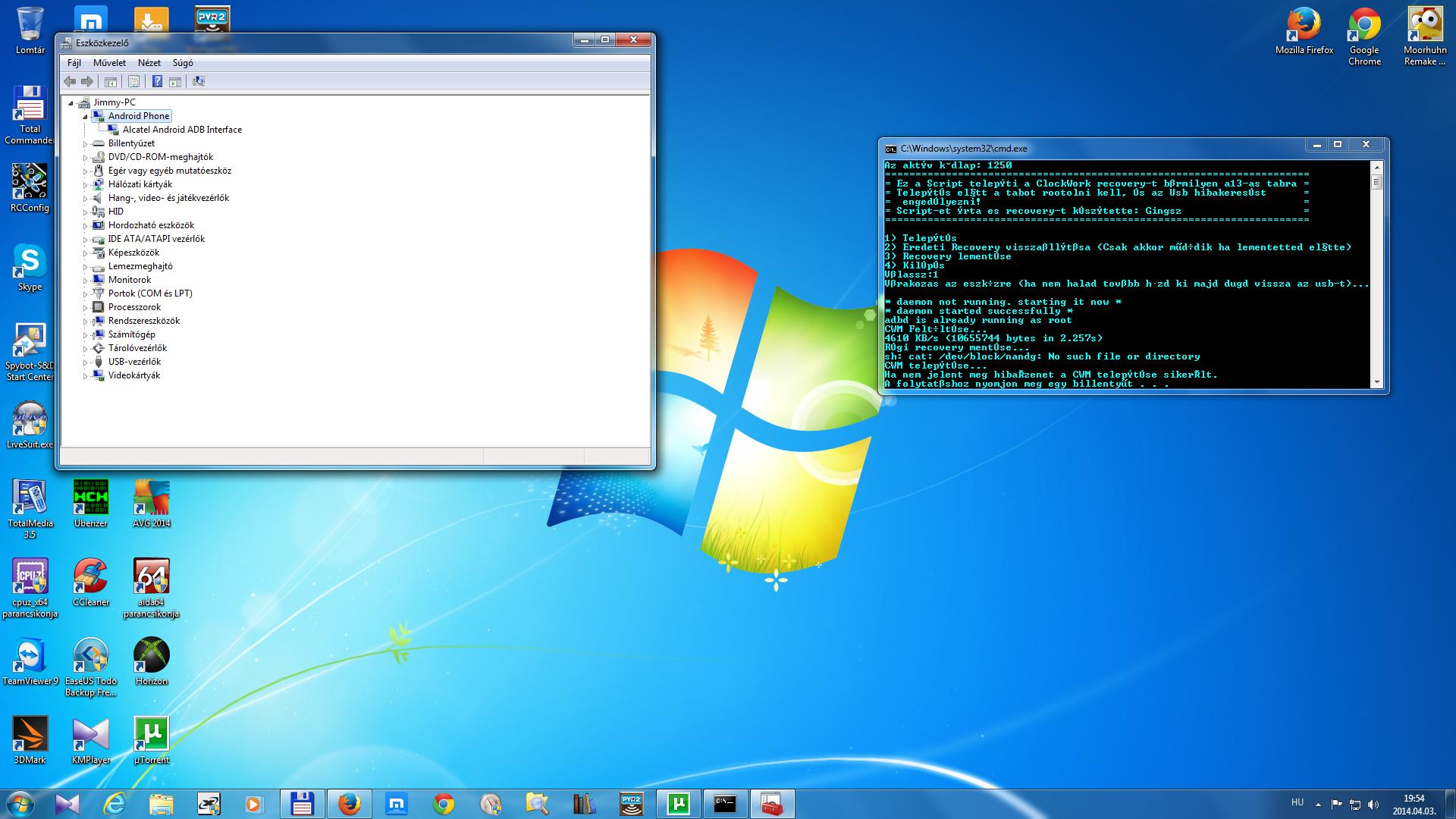Open Uberizer desktop shortcut
The width and height of the screenshot is (1456, 819).
point(91,504)
